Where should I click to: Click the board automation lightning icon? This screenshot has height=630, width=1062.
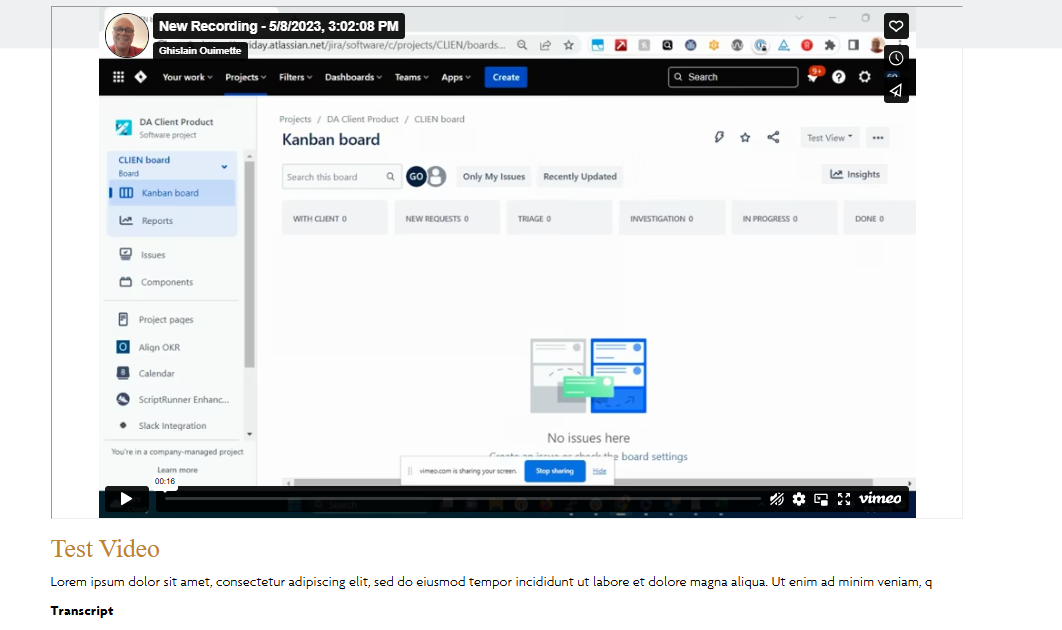coord(719,138)
